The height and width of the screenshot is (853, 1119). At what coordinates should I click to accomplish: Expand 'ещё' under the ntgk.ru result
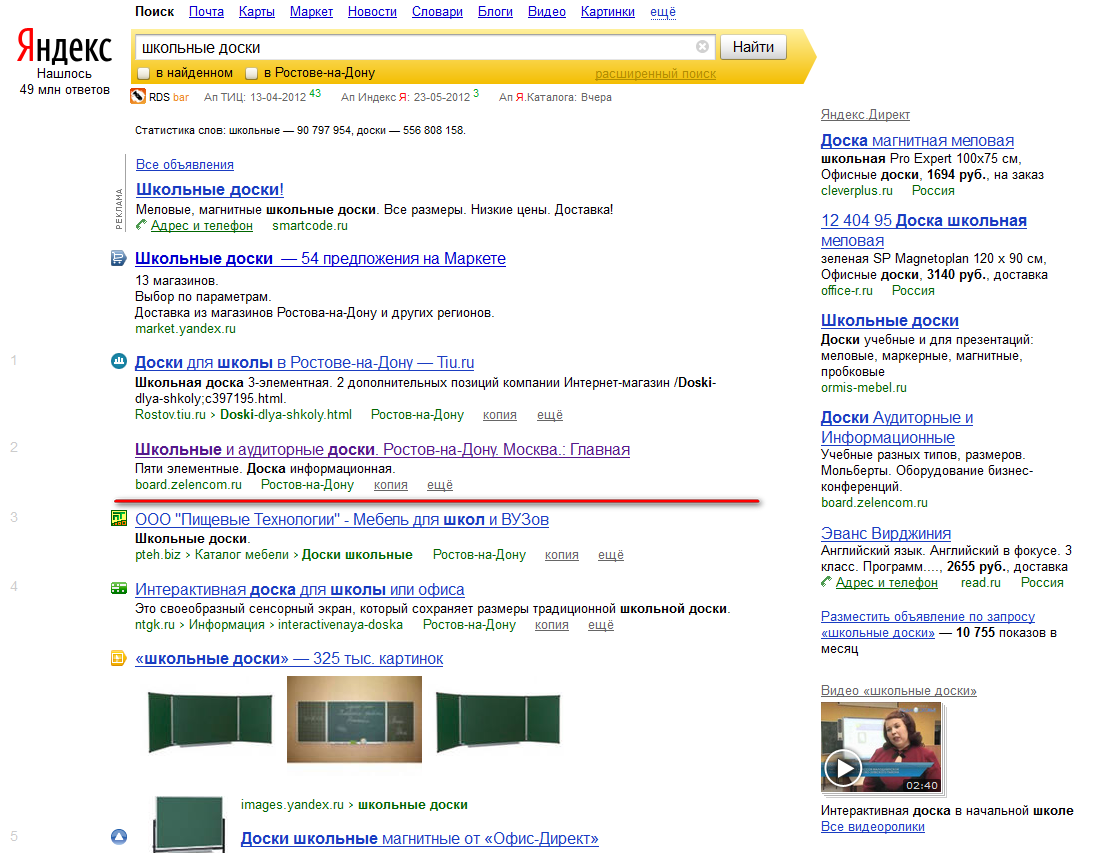(x=601, y=625)
